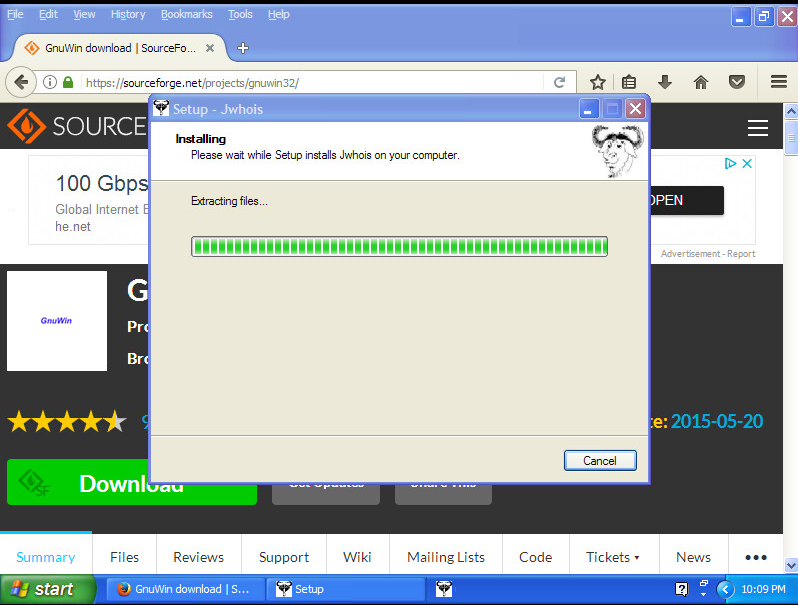The image size is (798, 605).
Task: Switch to Setup taskbar item
Action: tap(346, 589)
